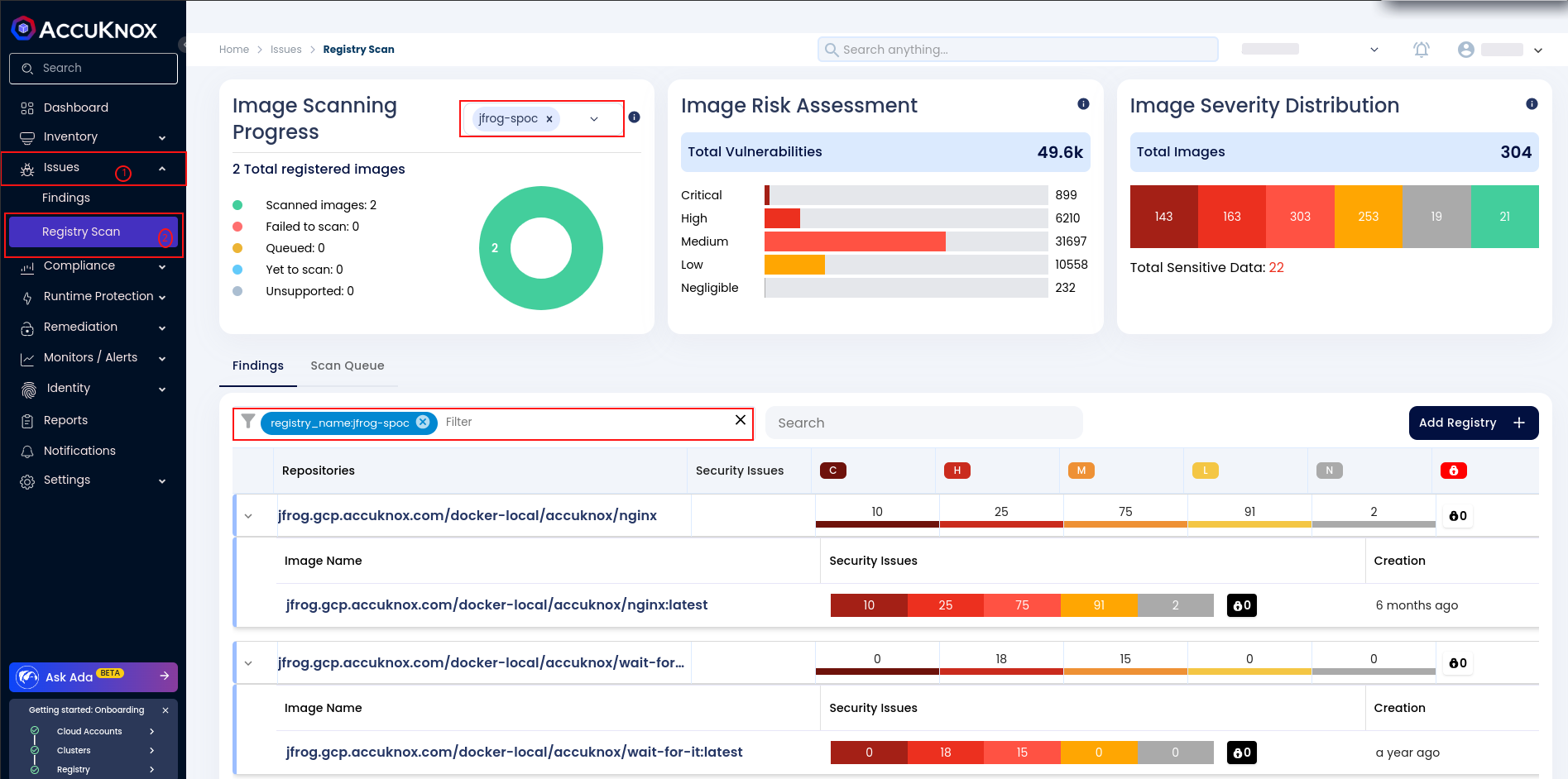Image resolution: width=1568 pixels, height=779 pixels.
Task: Click the Inventory sidebar icon
Action: [x=27, y=137]
